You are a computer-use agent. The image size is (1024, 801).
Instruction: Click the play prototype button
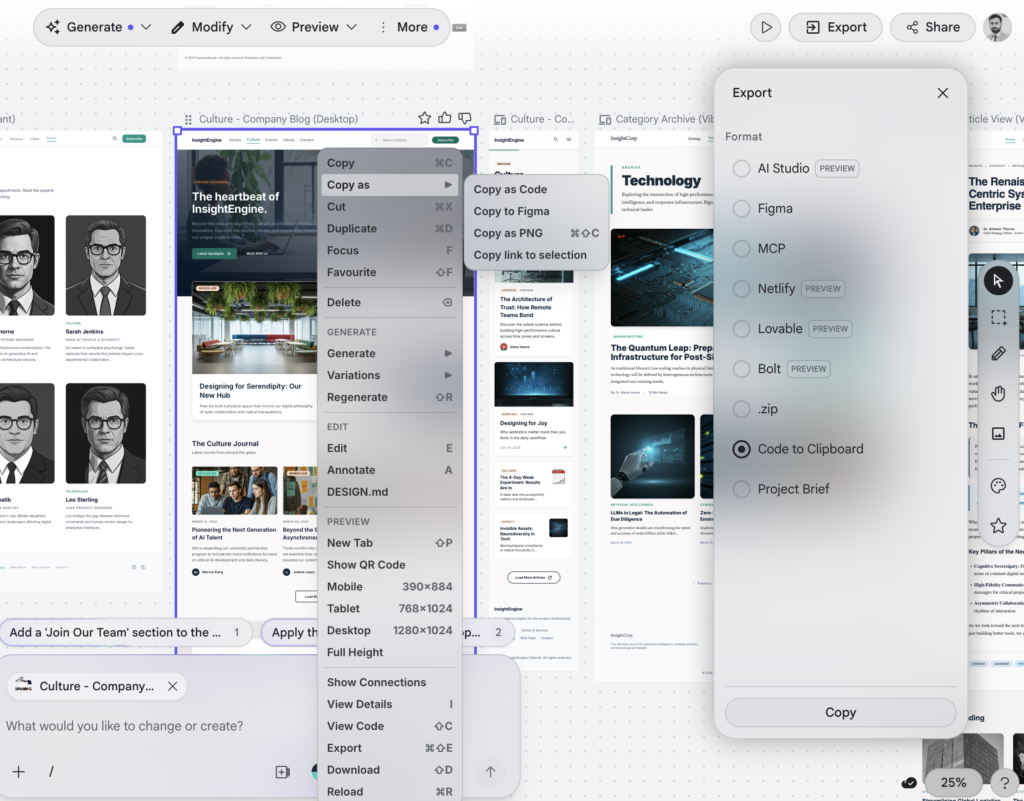click(765, 27)
